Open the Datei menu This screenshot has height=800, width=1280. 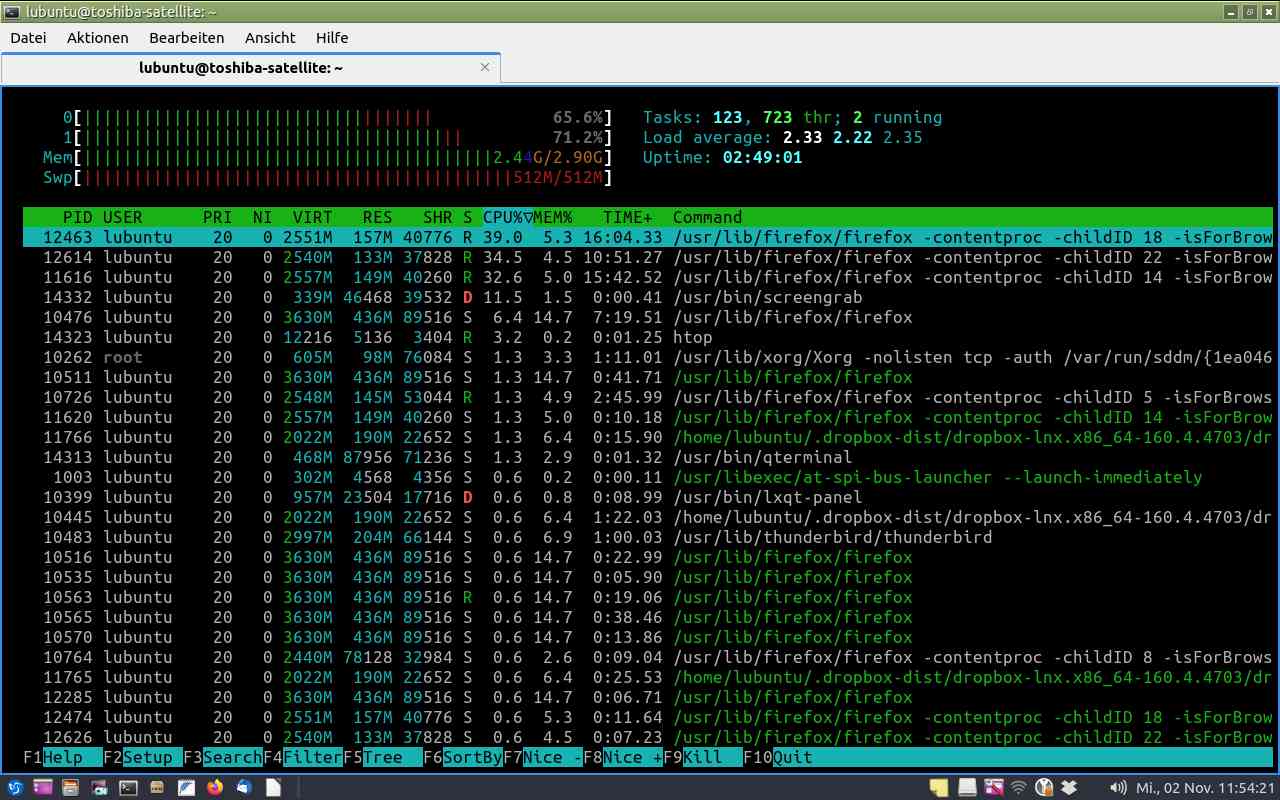[28, 38]
